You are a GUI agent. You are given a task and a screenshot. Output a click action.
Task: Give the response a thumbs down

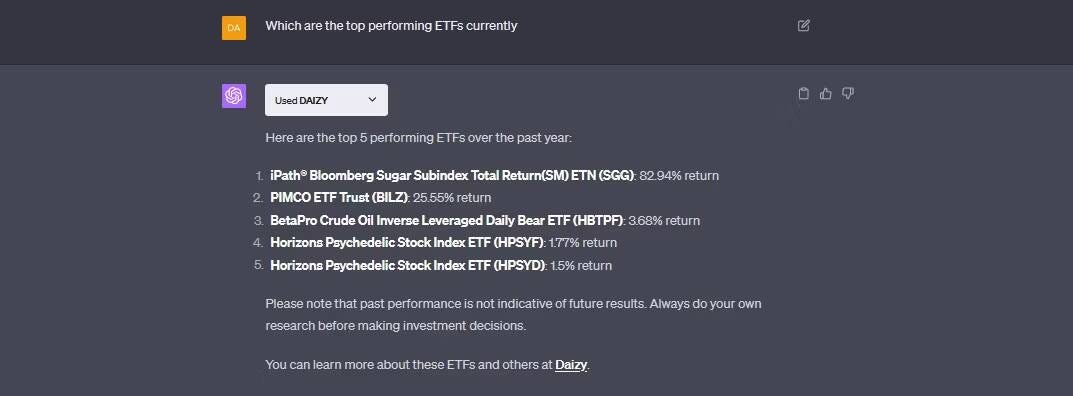(848, 94)
